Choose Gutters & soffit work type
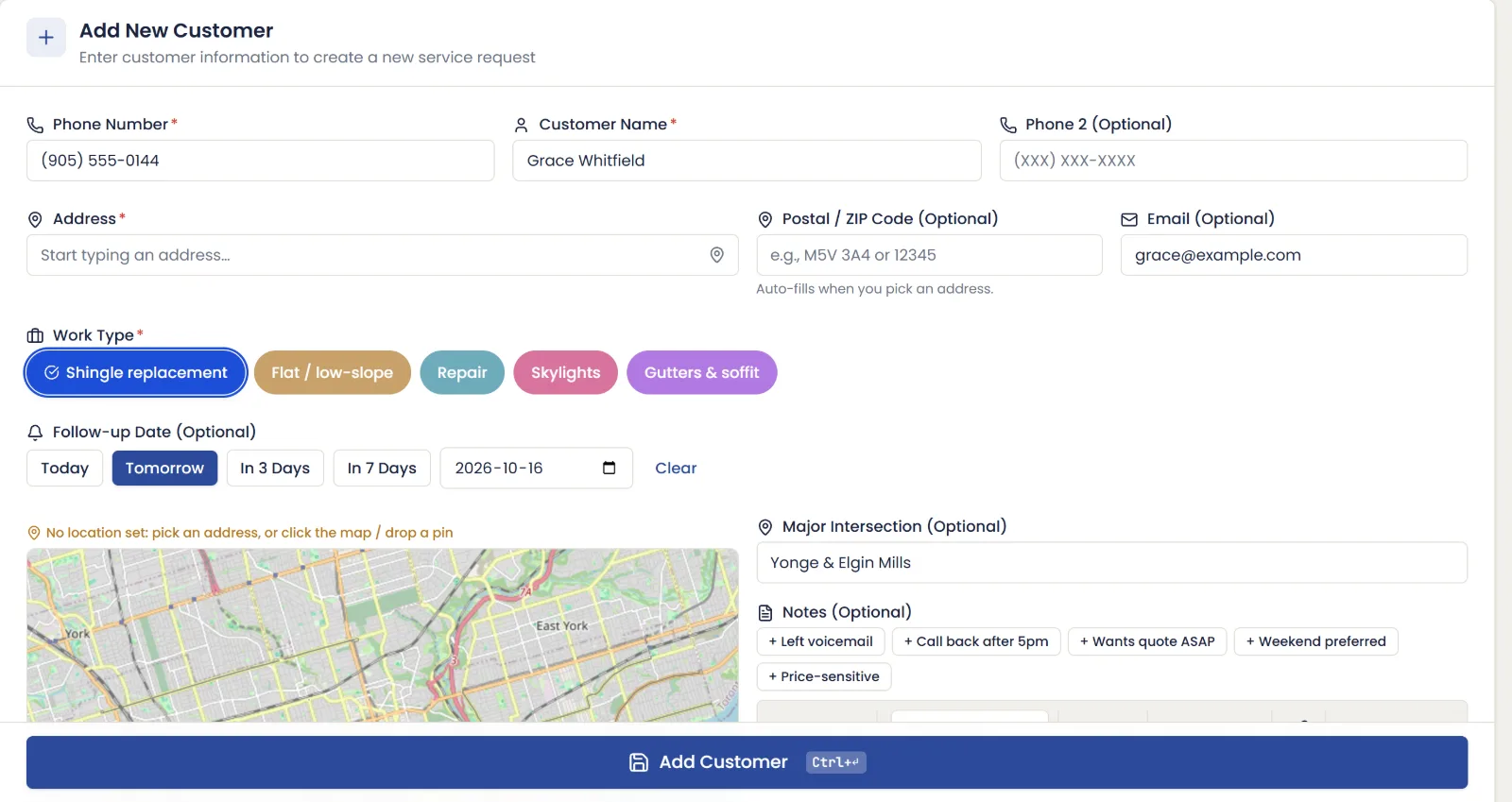 pos(702,372)
